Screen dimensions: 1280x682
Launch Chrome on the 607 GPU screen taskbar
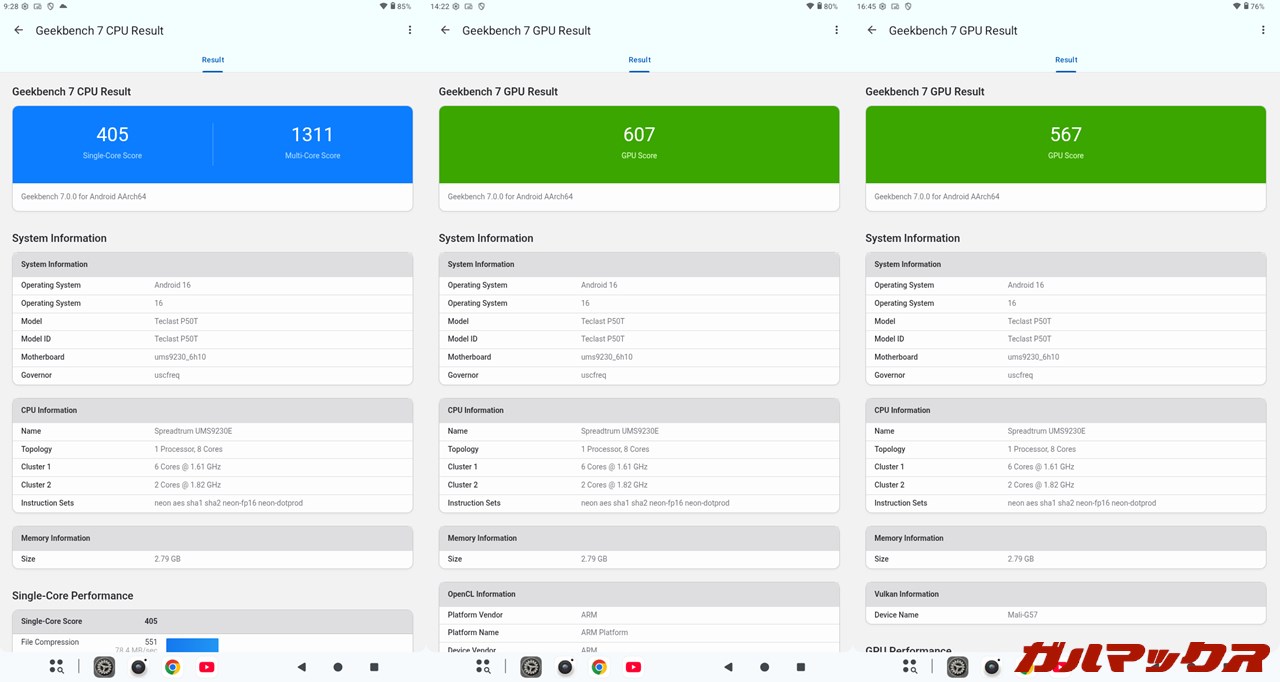[x=599, y=667]
